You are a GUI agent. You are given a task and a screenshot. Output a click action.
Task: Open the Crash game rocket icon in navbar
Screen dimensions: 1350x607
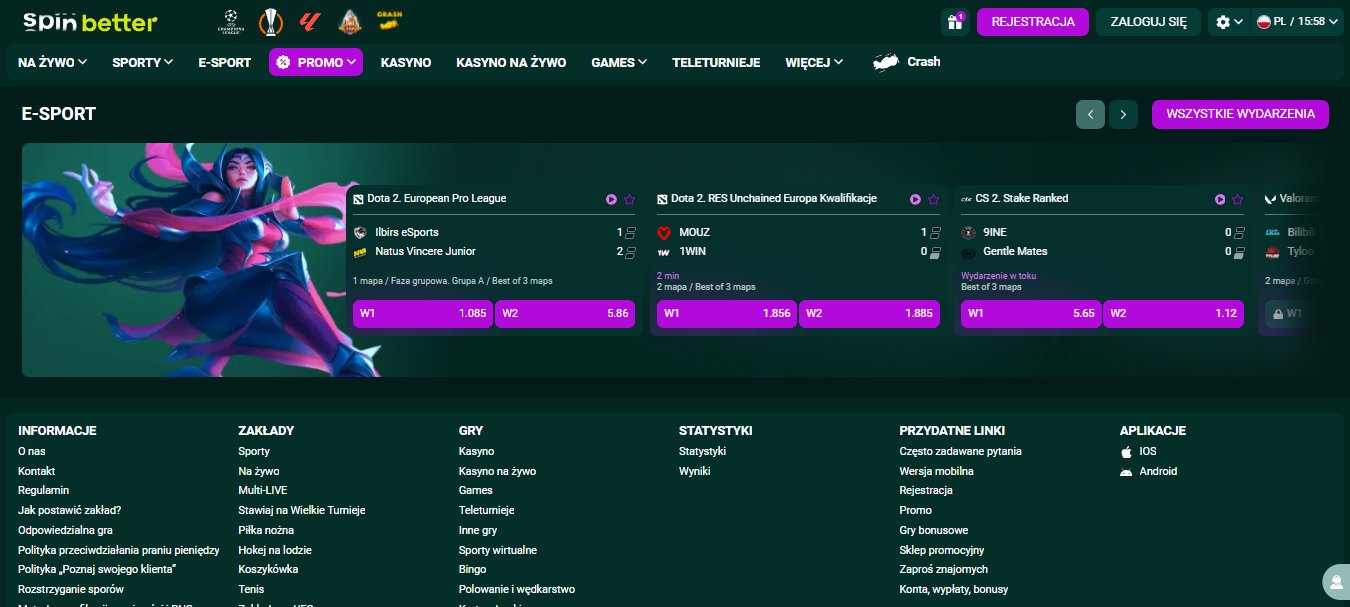coord(884,61)
